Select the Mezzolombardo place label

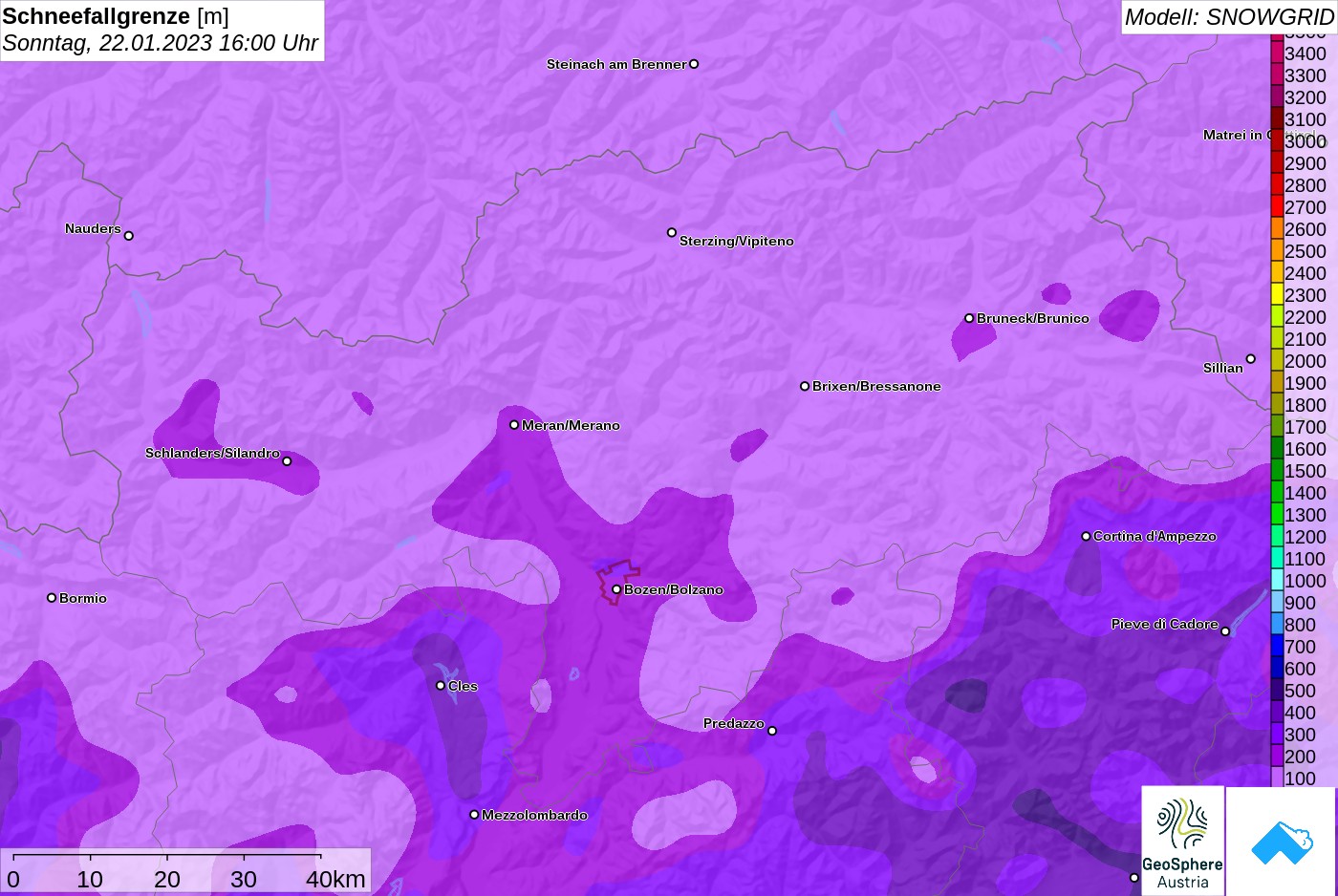click(534, 815)
